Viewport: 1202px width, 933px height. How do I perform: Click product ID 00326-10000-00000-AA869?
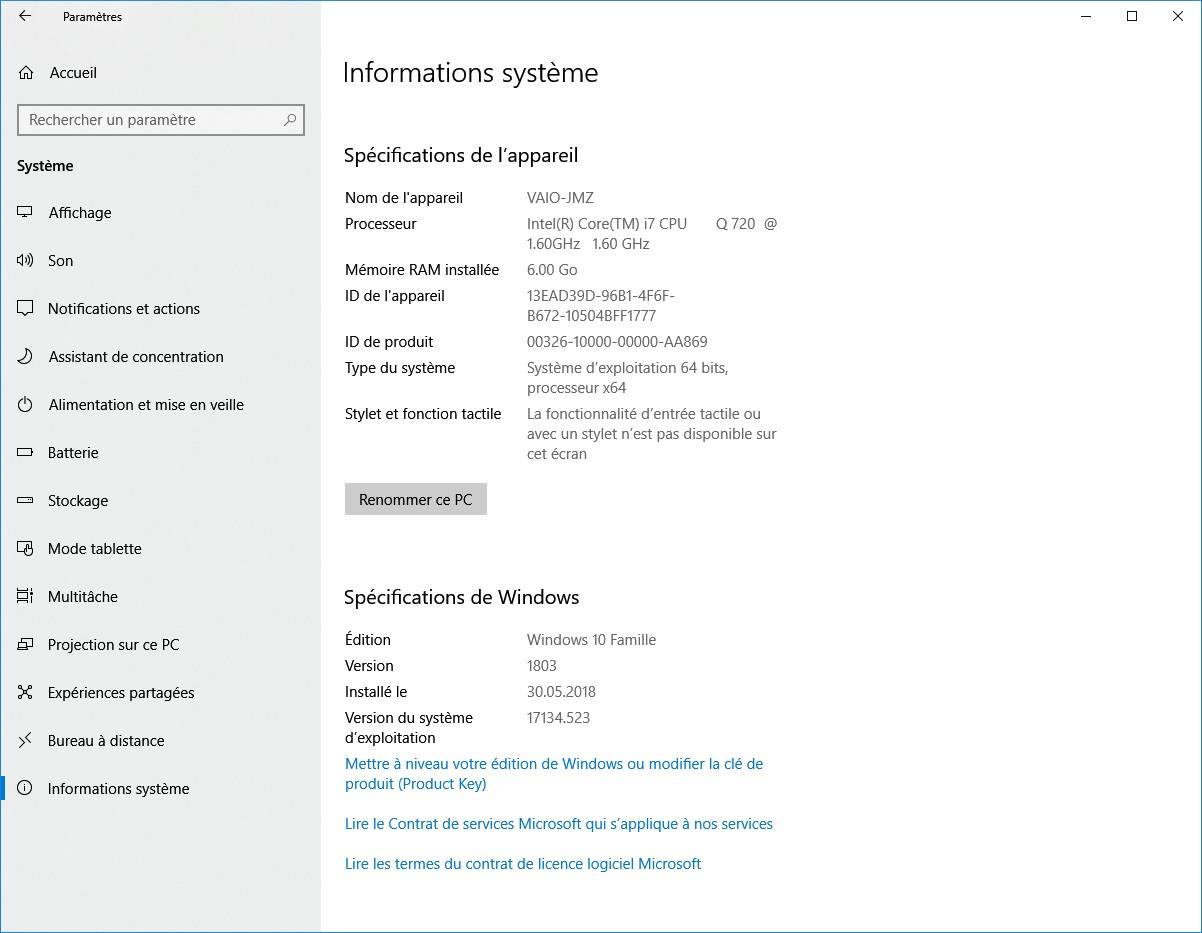[617, 342]
